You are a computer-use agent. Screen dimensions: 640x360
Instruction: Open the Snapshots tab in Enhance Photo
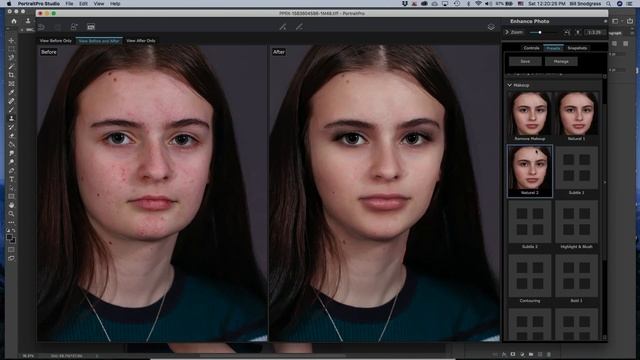coord(577,48)
